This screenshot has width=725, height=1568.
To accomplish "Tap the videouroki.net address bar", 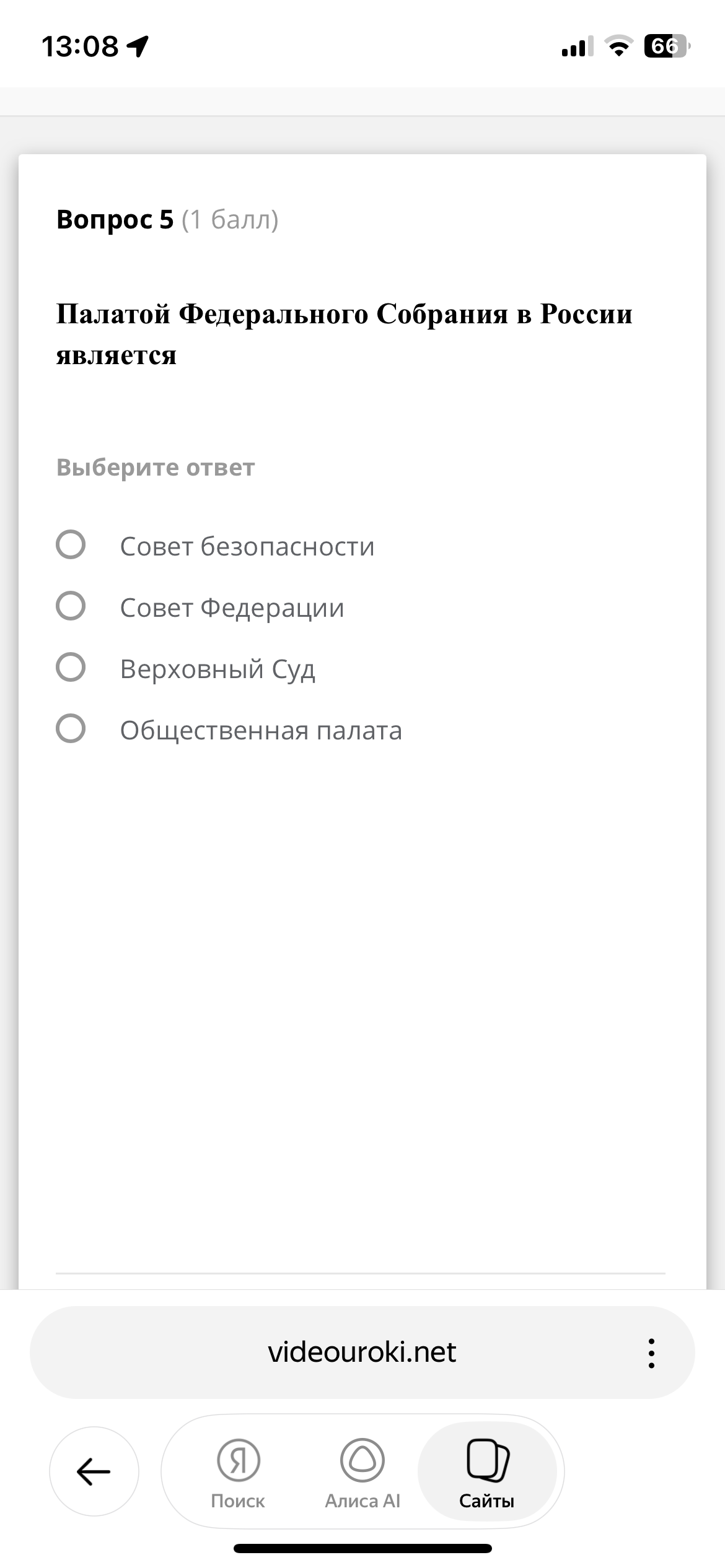I will click(x=362, y=1352).
